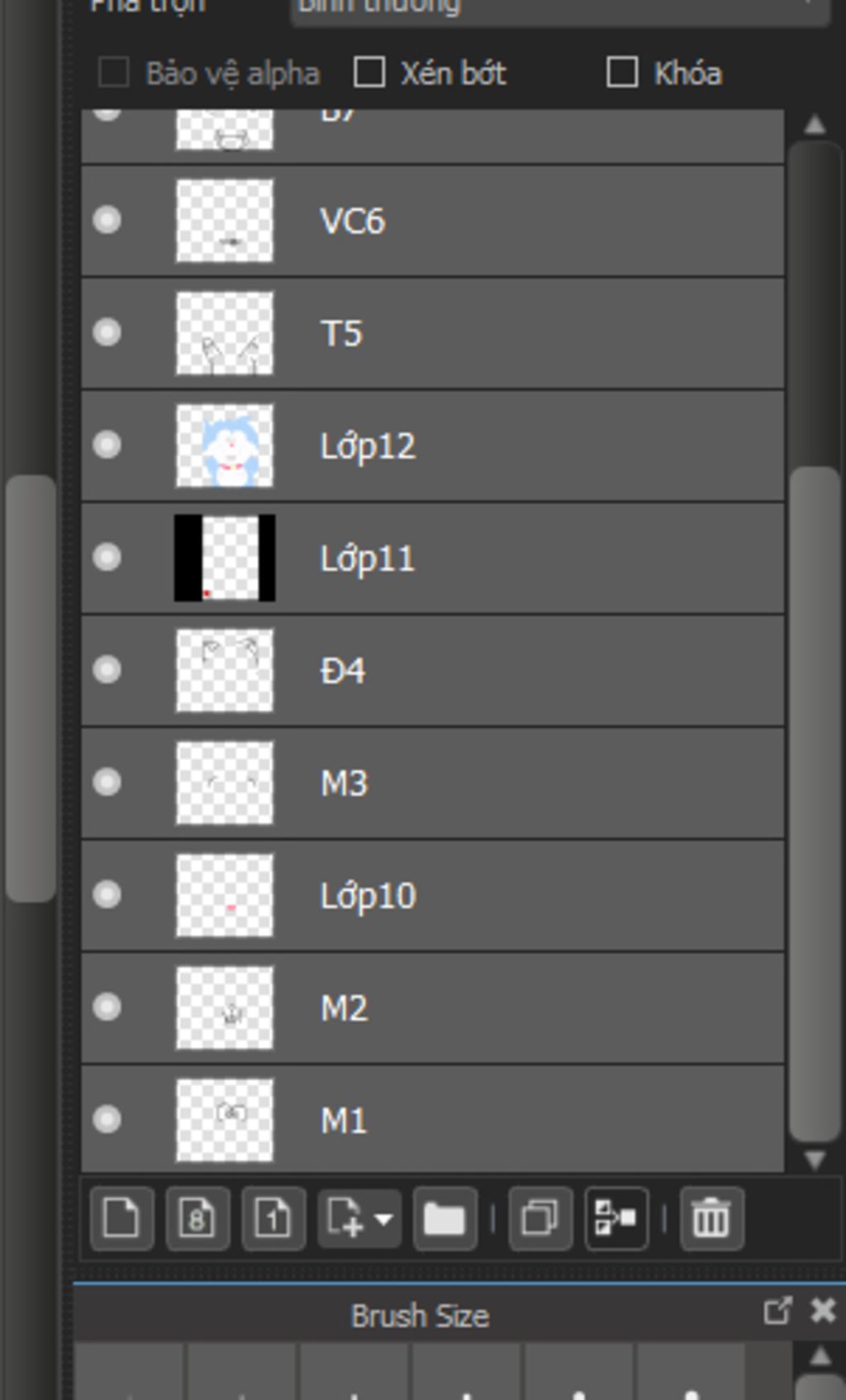Tick the Khóa lock checkbox

pos(622,73)
